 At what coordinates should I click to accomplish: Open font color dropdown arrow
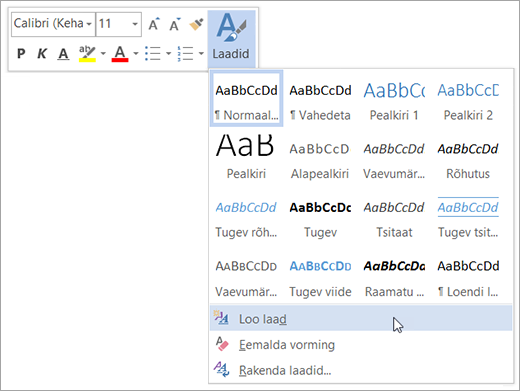coord(136,53)
